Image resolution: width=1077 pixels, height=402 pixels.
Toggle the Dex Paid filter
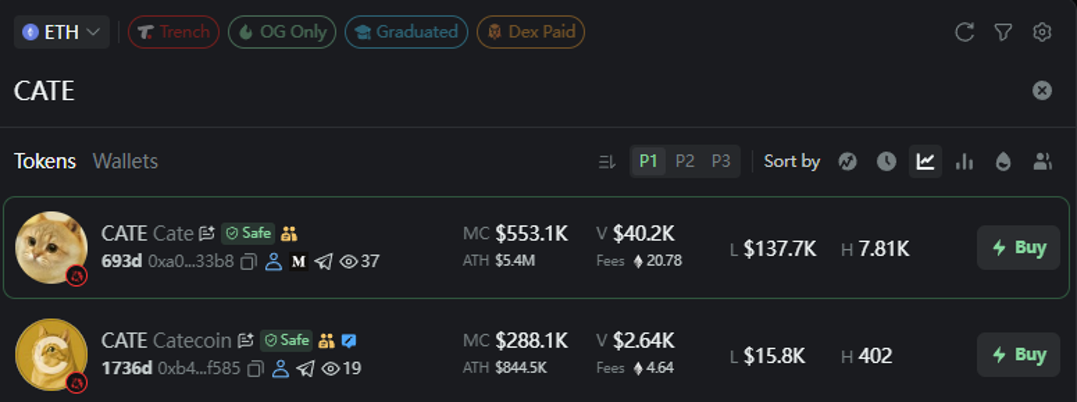(530, 32)
